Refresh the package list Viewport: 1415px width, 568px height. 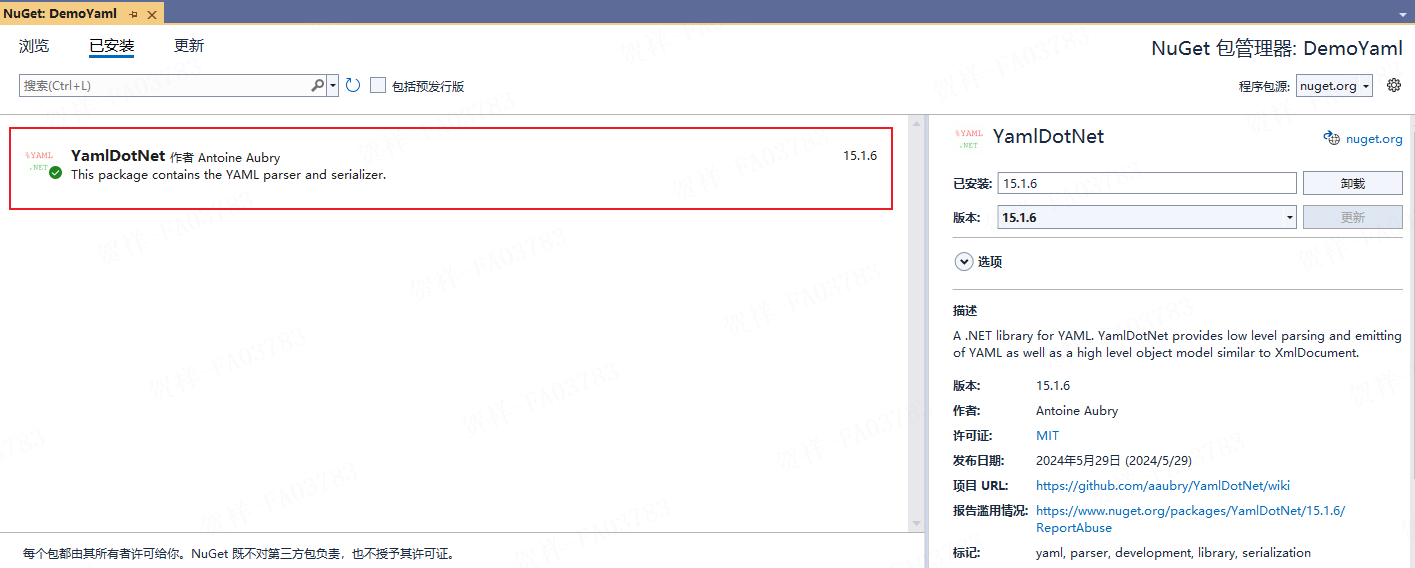click(x=353, y=86)
